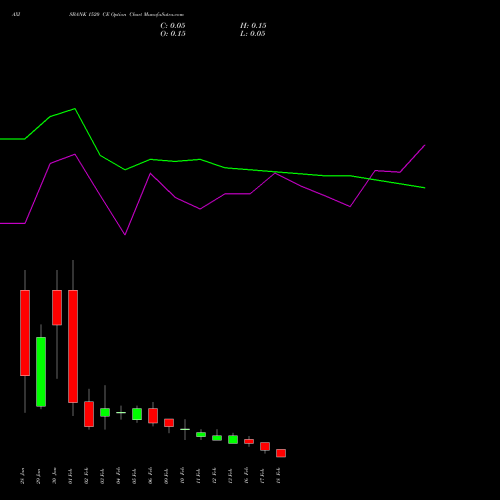
Task: Click the chart title with "CE Option Chart"
Action: [126, 15]
